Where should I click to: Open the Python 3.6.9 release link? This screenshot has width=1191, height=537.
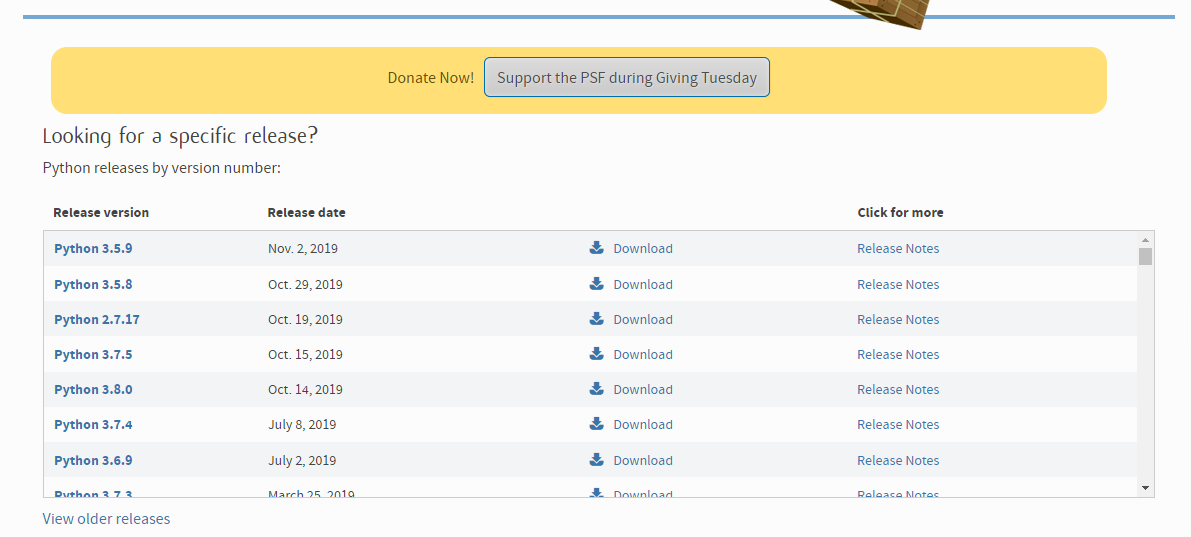tap(93, 460)
